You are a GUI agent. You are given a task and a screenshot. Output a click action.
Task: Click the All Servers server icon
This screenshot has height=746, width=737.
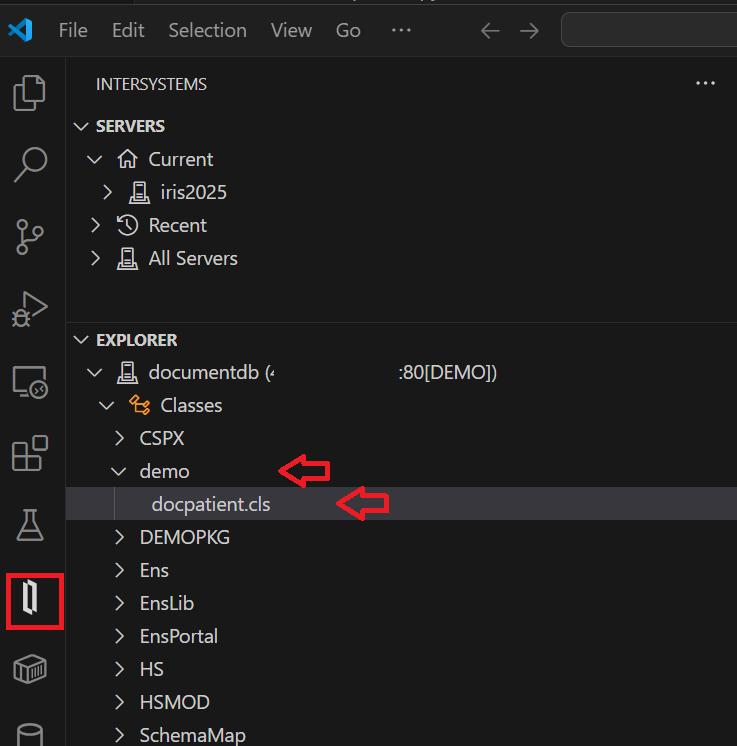pos(128,258)
